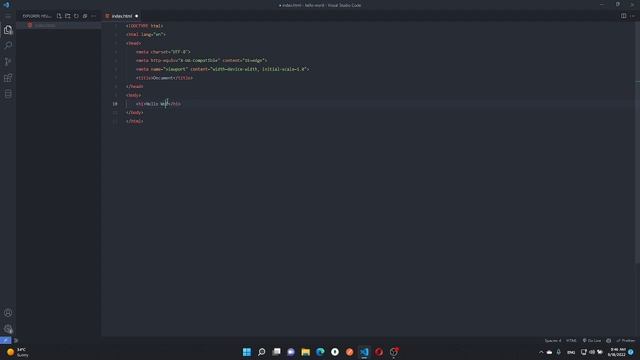
Task: Click Refresh Explorer icon
Action: [76, 16]
